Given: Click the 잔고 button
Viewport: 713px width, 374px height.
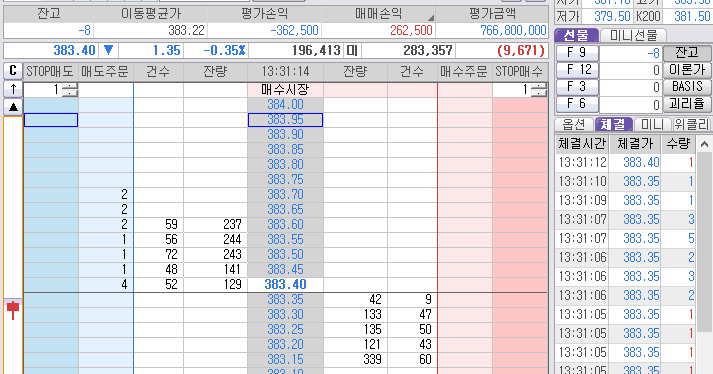Looking at the screenshot, I should click(x=687, y=52).
